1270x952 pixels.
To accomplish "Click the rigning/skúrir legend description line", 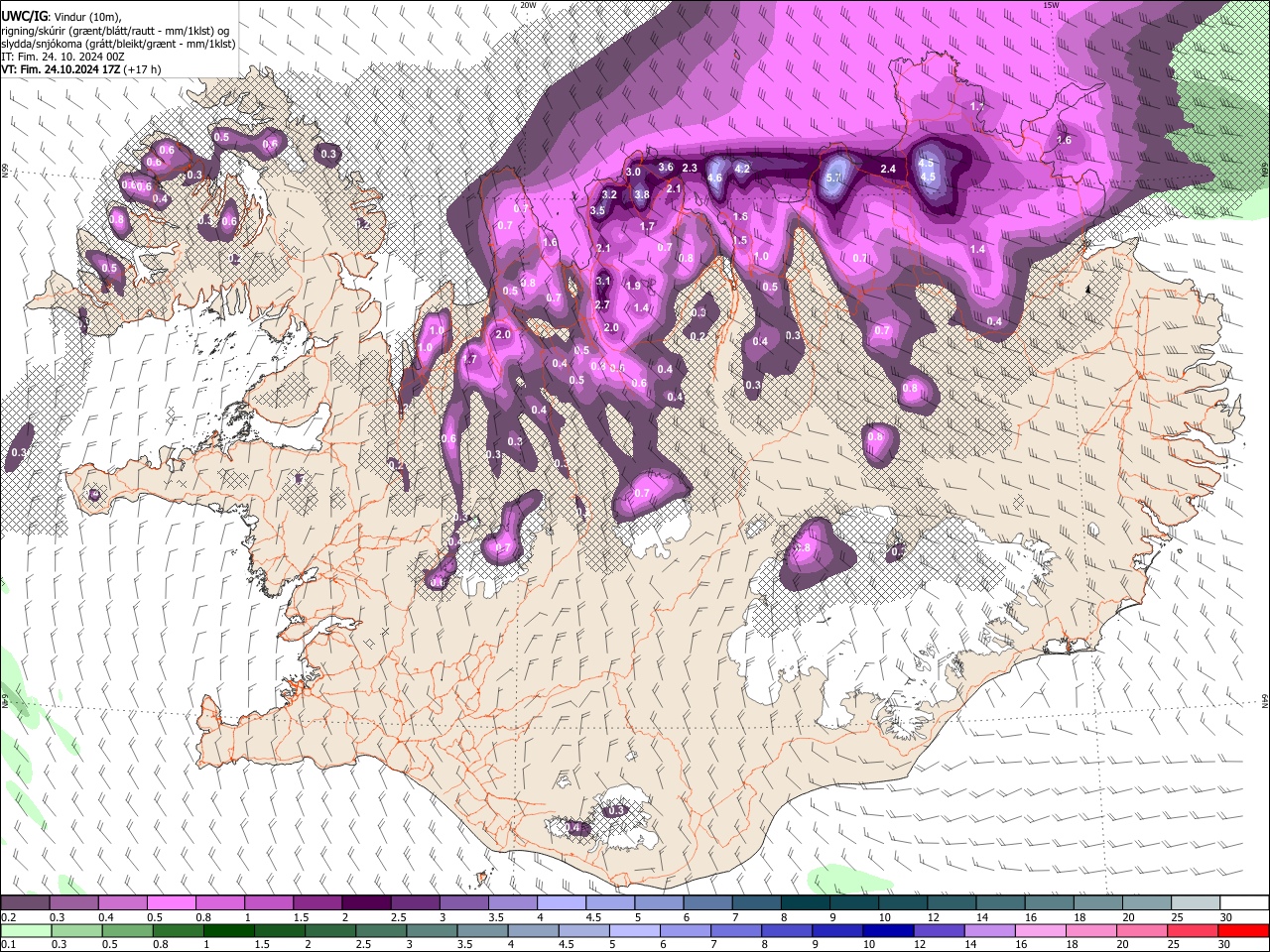I will pos(115,31).
